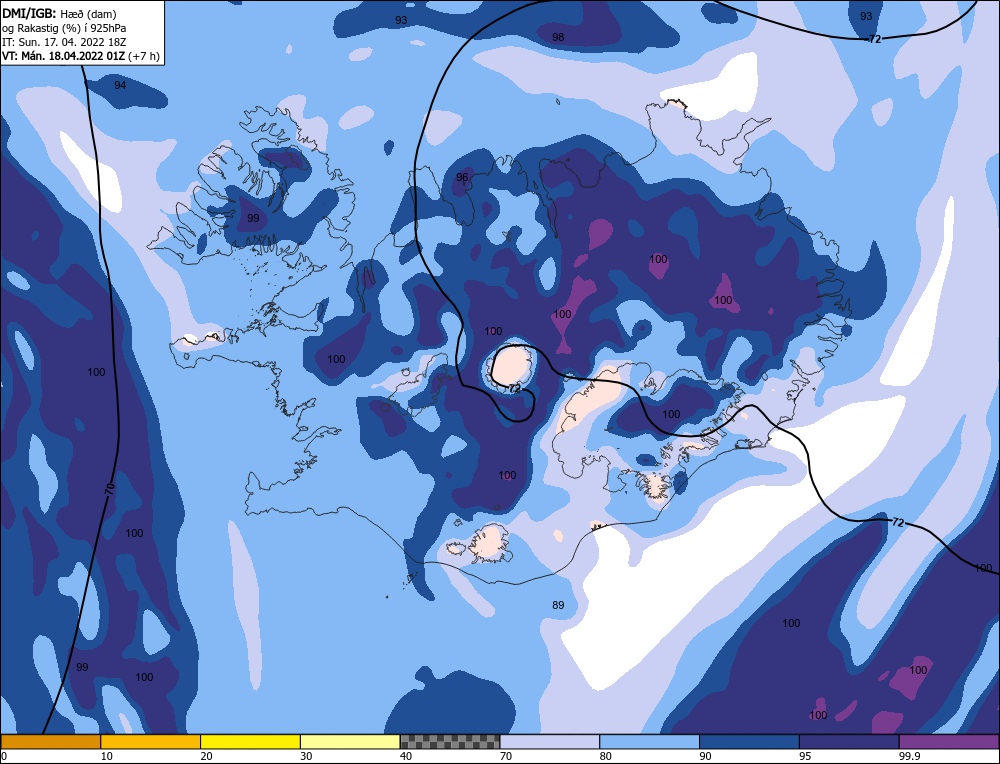Click the '96' humidity value on the map
The height and width of the screenshot is (764, 1000).
point(462,177)
